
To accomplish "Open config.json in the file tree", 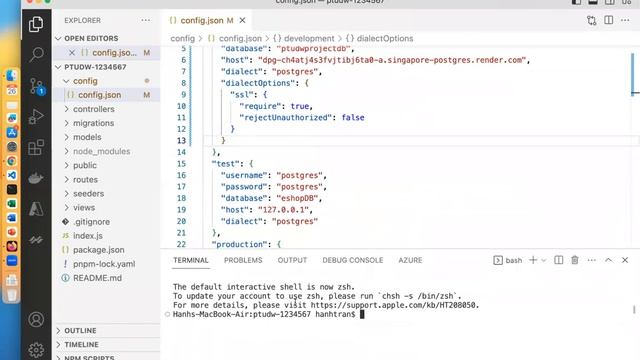I will [x=100, y=95].
